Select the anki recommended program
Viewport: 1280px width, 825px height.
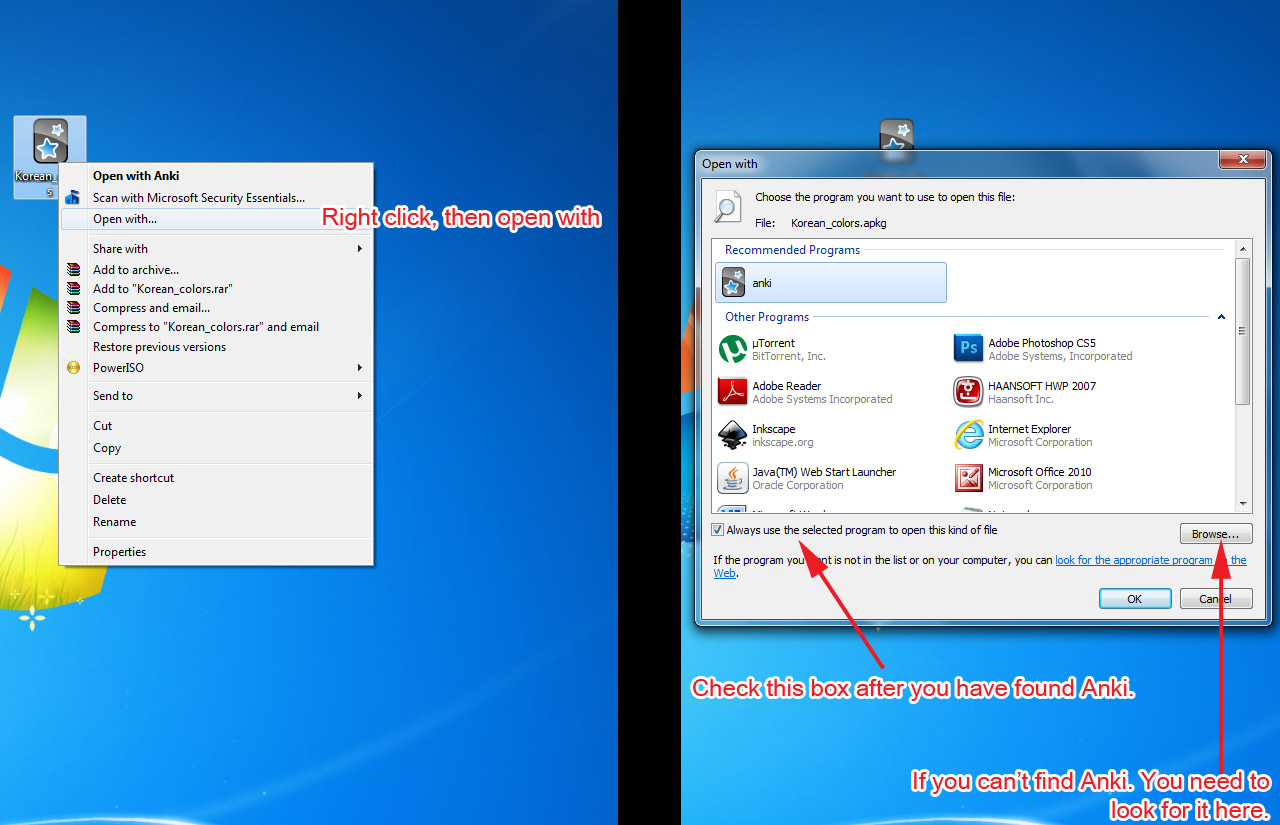(830, 283)
